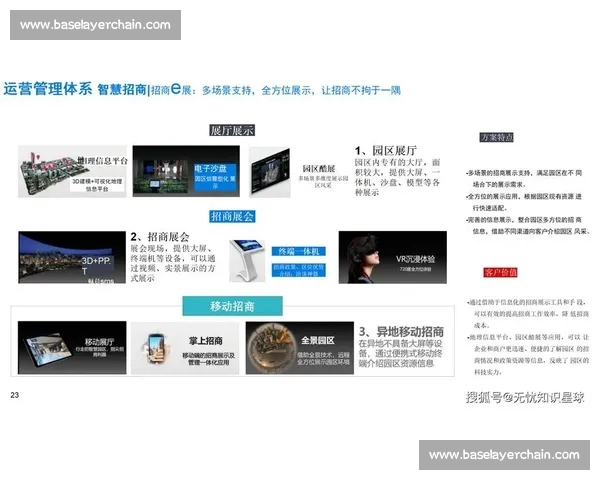Image resolution: width=600 pixels, height=480 pixels.
Task: Click the 2、招商展会 numbered heading
Action: (160, 237)
